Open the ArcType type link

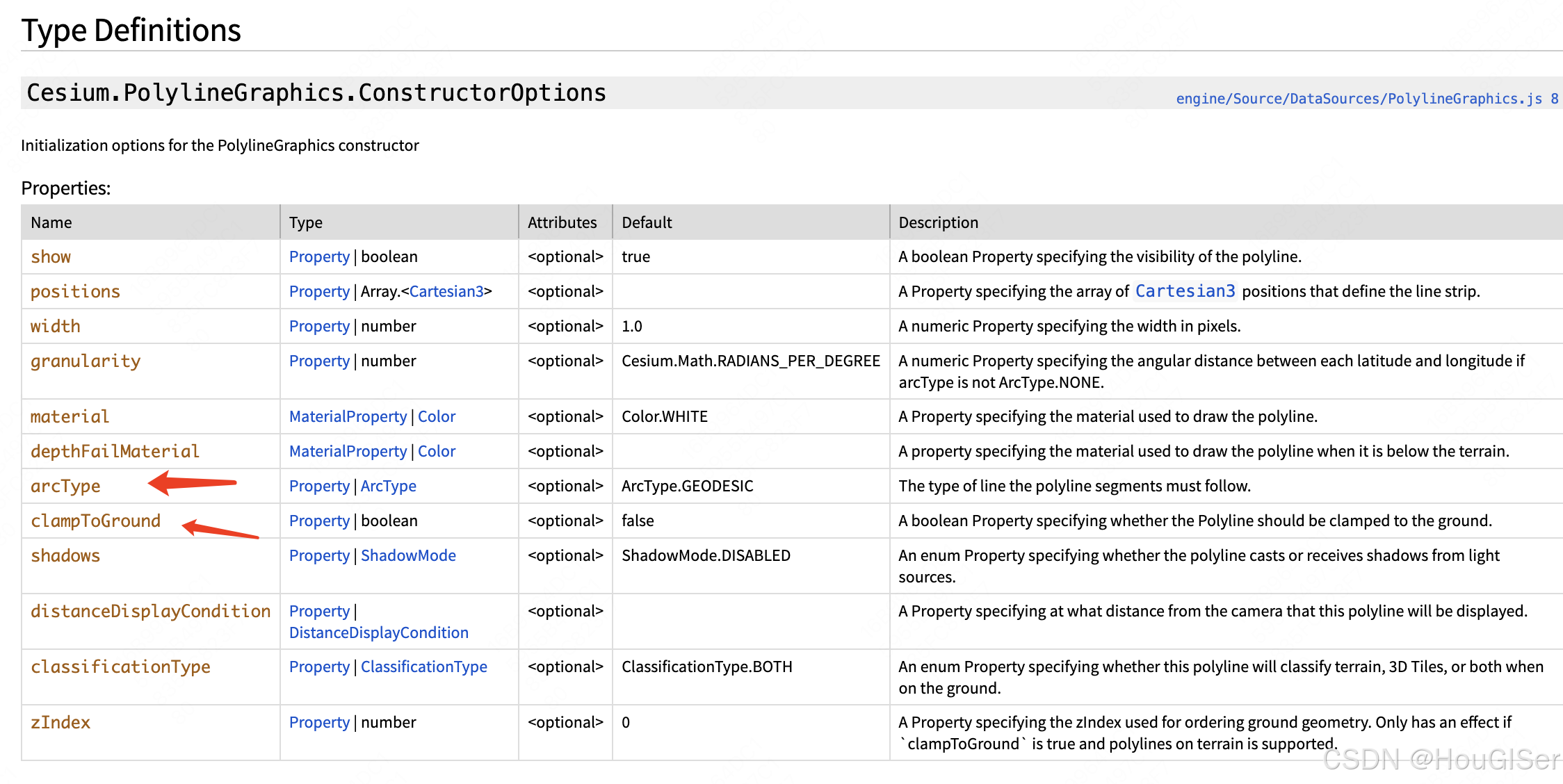click(x=389, y=486)
